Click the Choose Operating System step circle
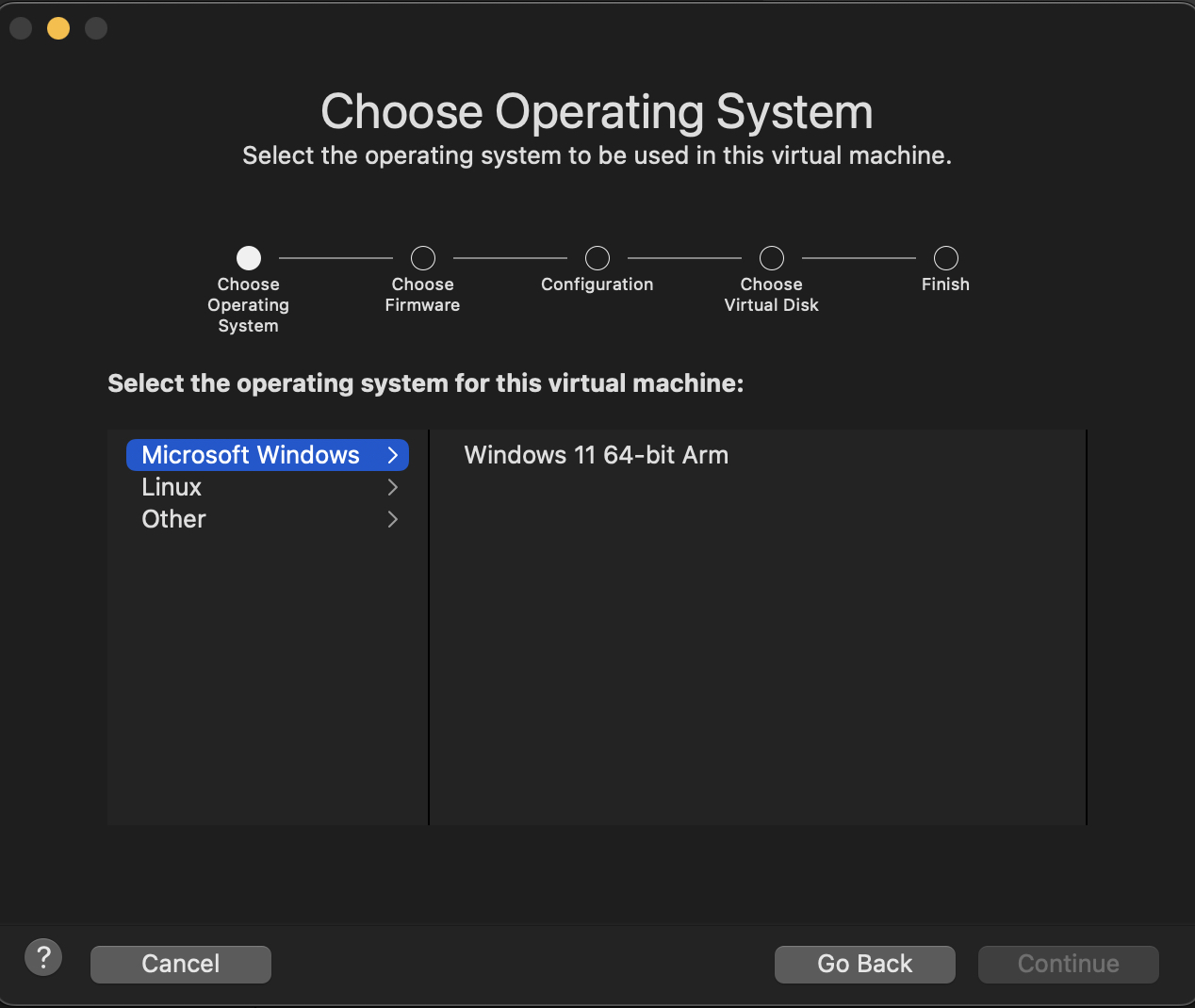1195x1008 pixels. (x=249, y=258)
